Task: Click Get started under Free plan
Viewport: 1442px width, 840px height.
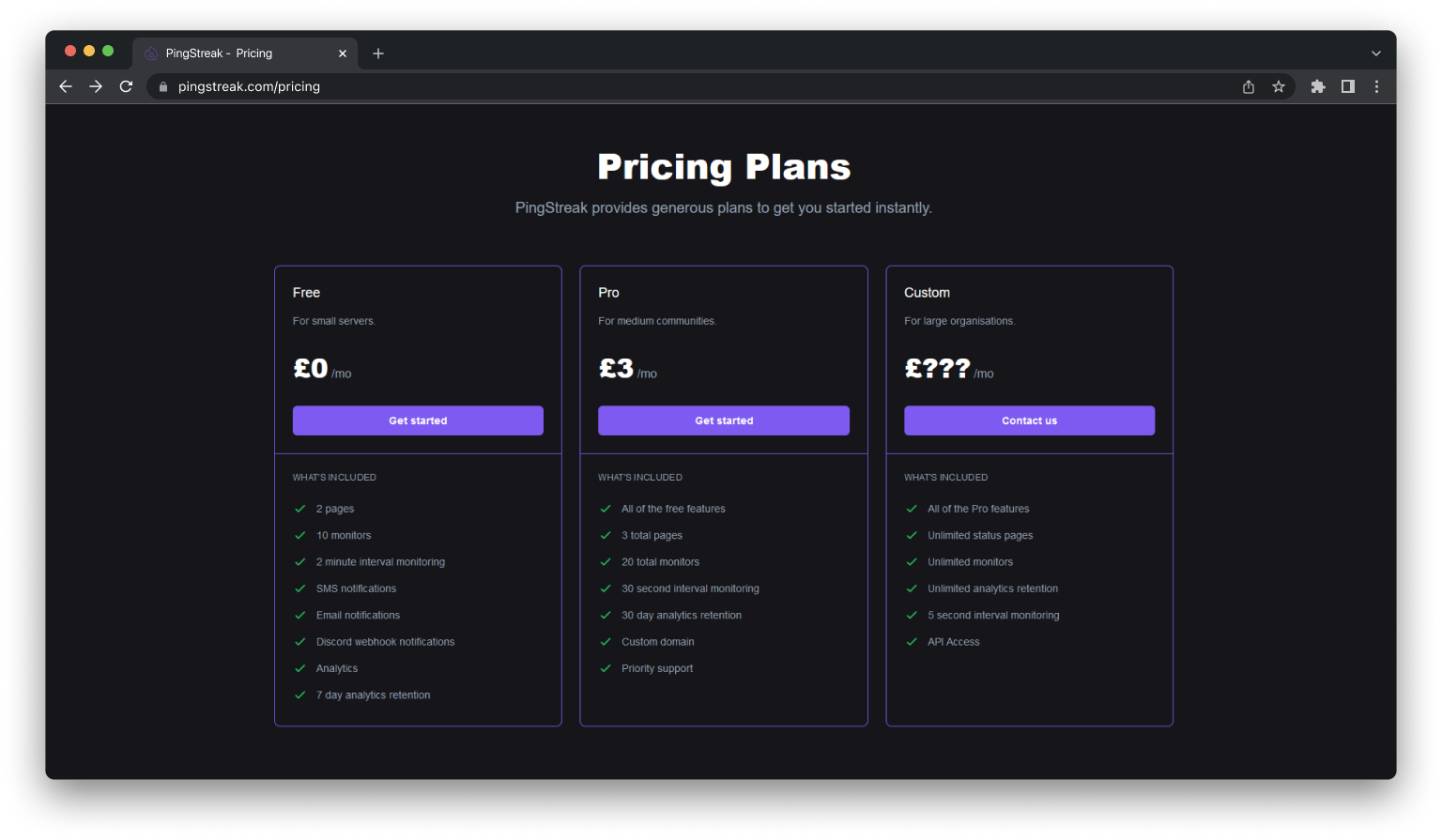Action: (x=418, y=420)
